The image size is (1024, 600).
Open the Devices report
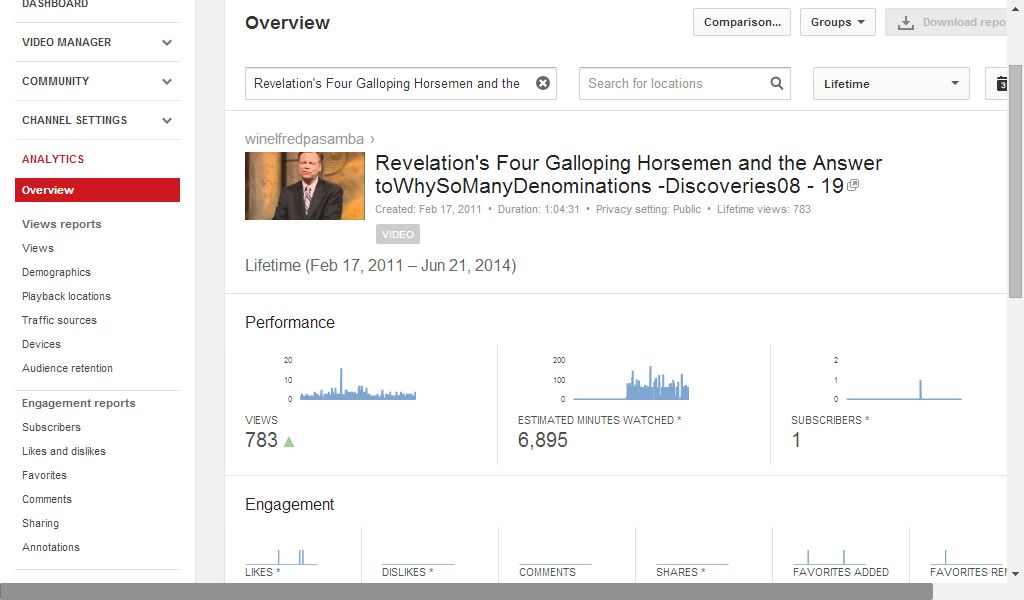(x=41, y=344)
